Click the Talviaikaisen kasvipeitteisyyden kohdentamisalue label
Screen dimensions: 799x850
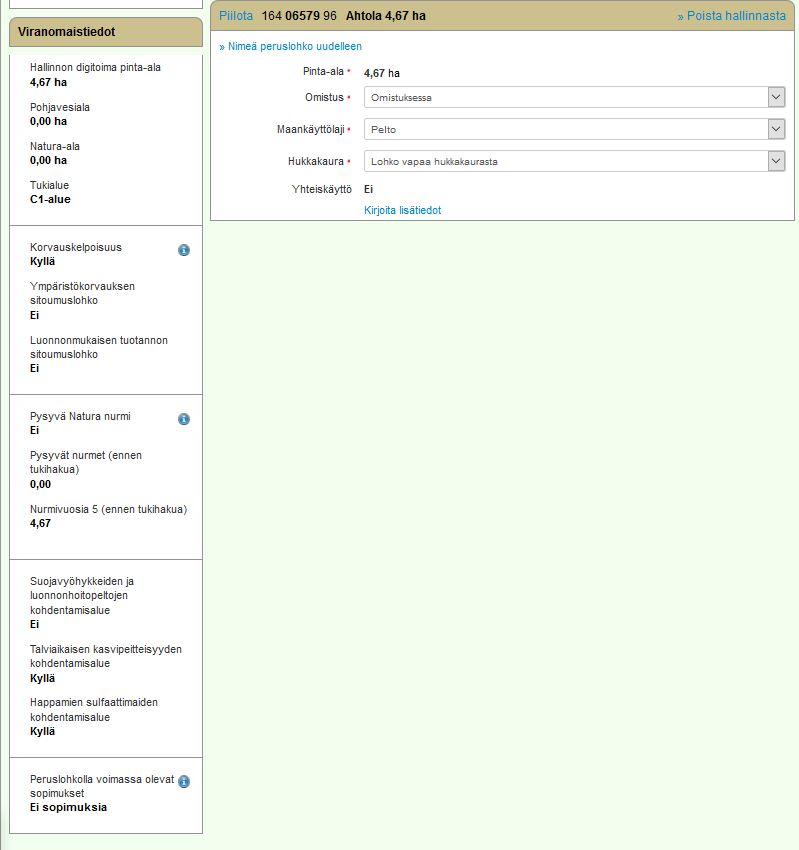105,656
